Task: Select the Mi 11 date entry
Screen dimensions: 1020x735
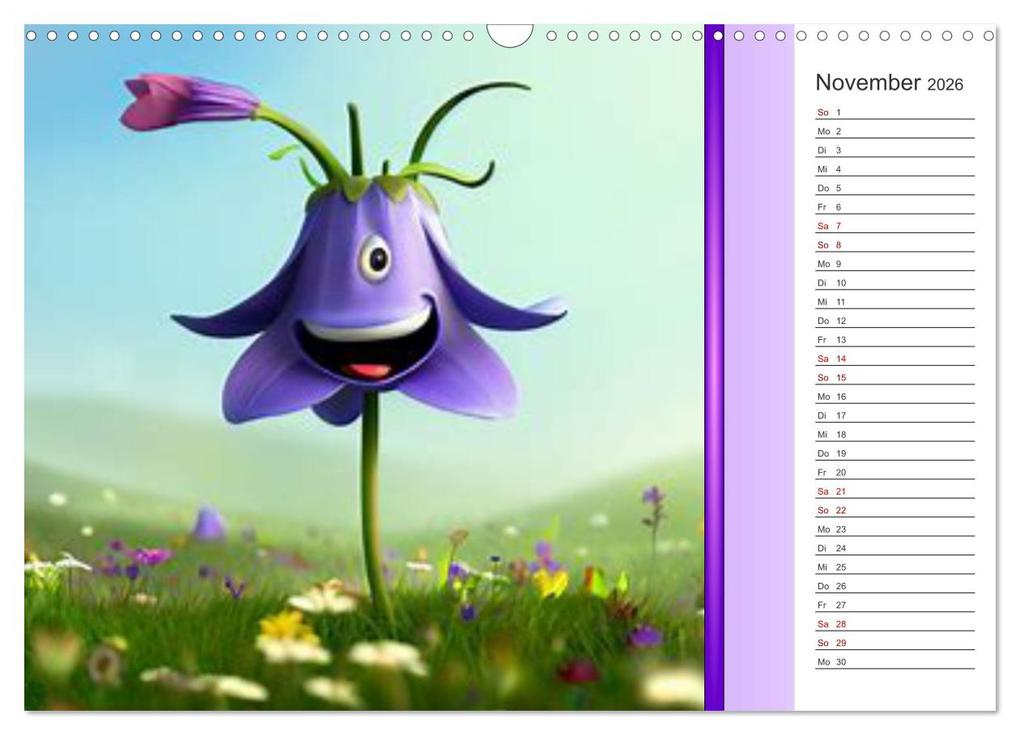Action: tap(828, 301)
